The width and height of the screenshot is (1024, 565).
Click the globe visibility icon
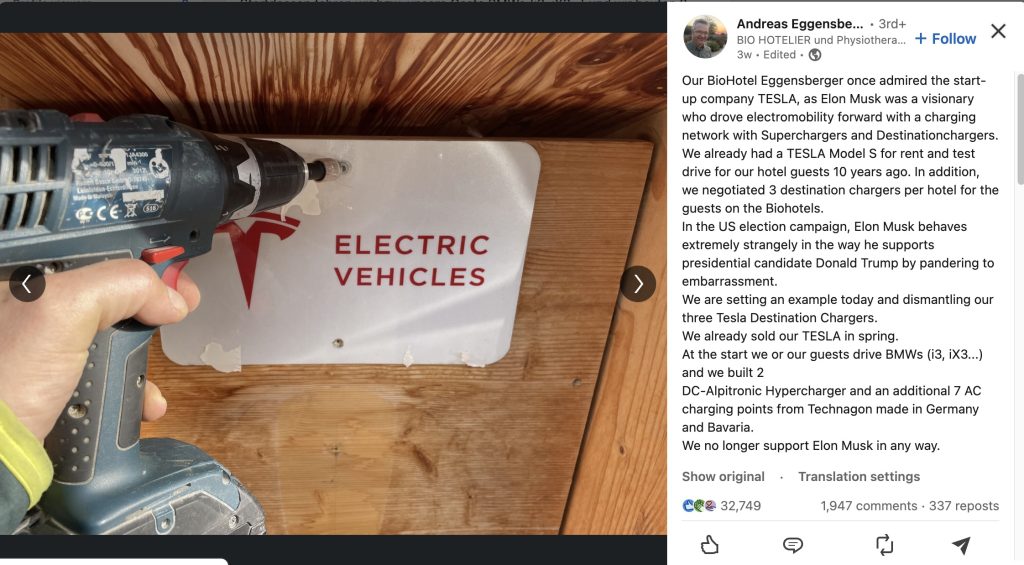pyautogui.click(x=815, y=55)
